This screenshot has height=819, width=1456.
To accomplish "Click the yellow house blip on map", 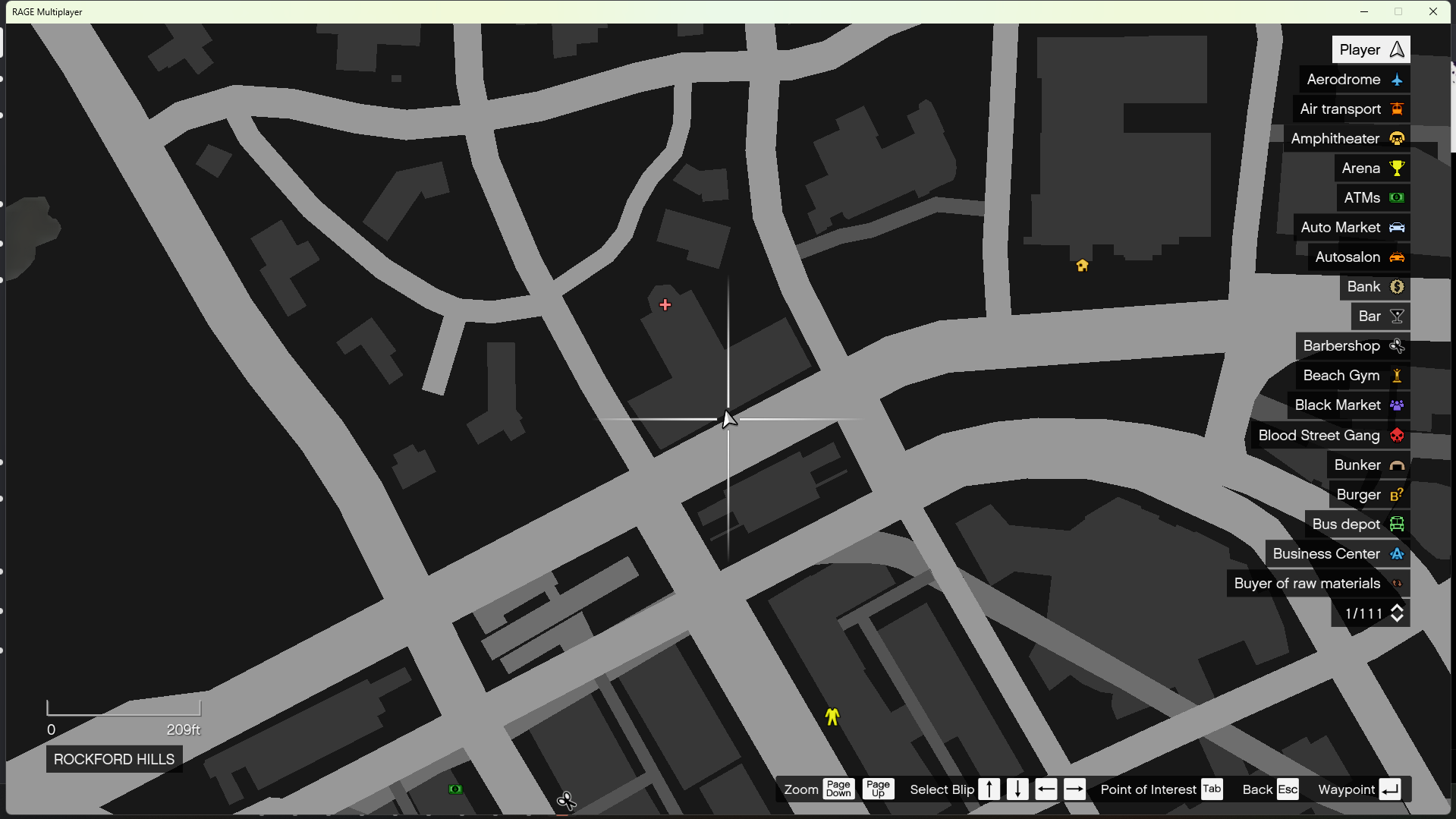I will [1082, 266].
